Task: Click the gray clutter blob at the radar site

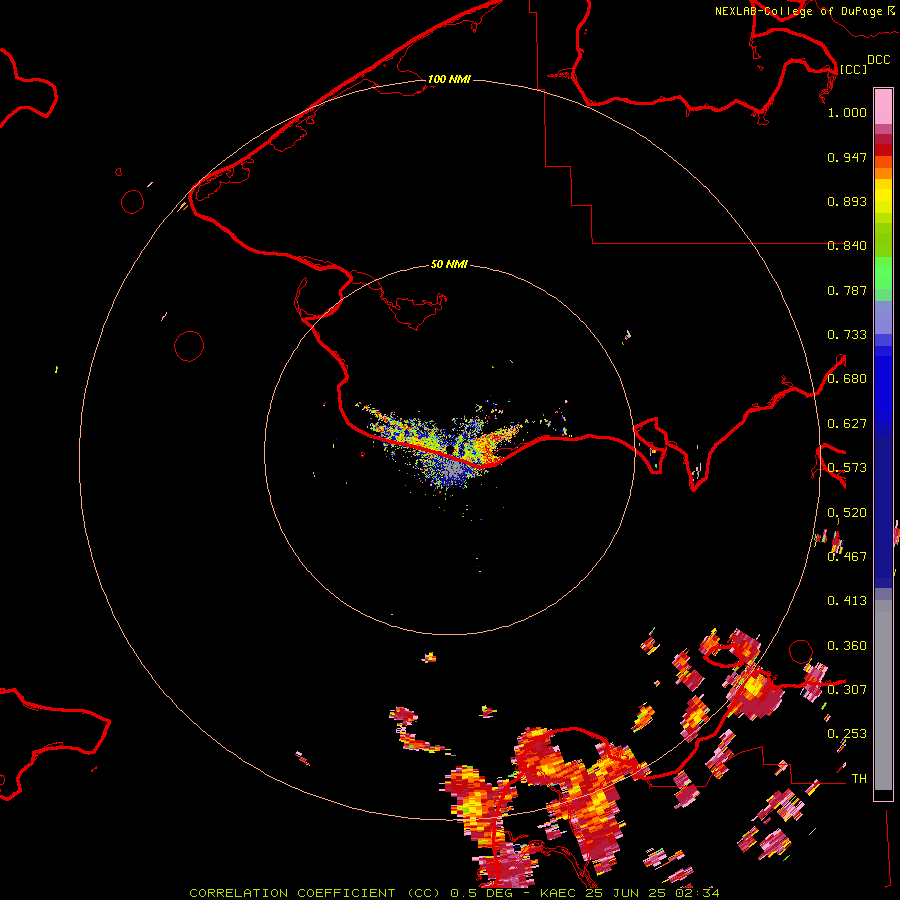Action: point(453,471)
